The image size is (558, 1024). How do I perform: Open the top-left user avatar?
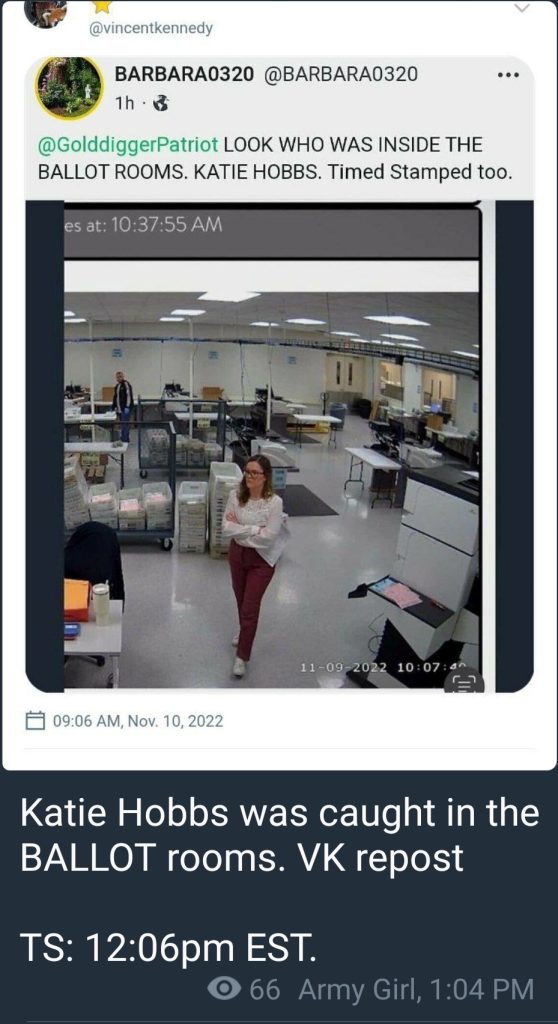coord(46,12)
